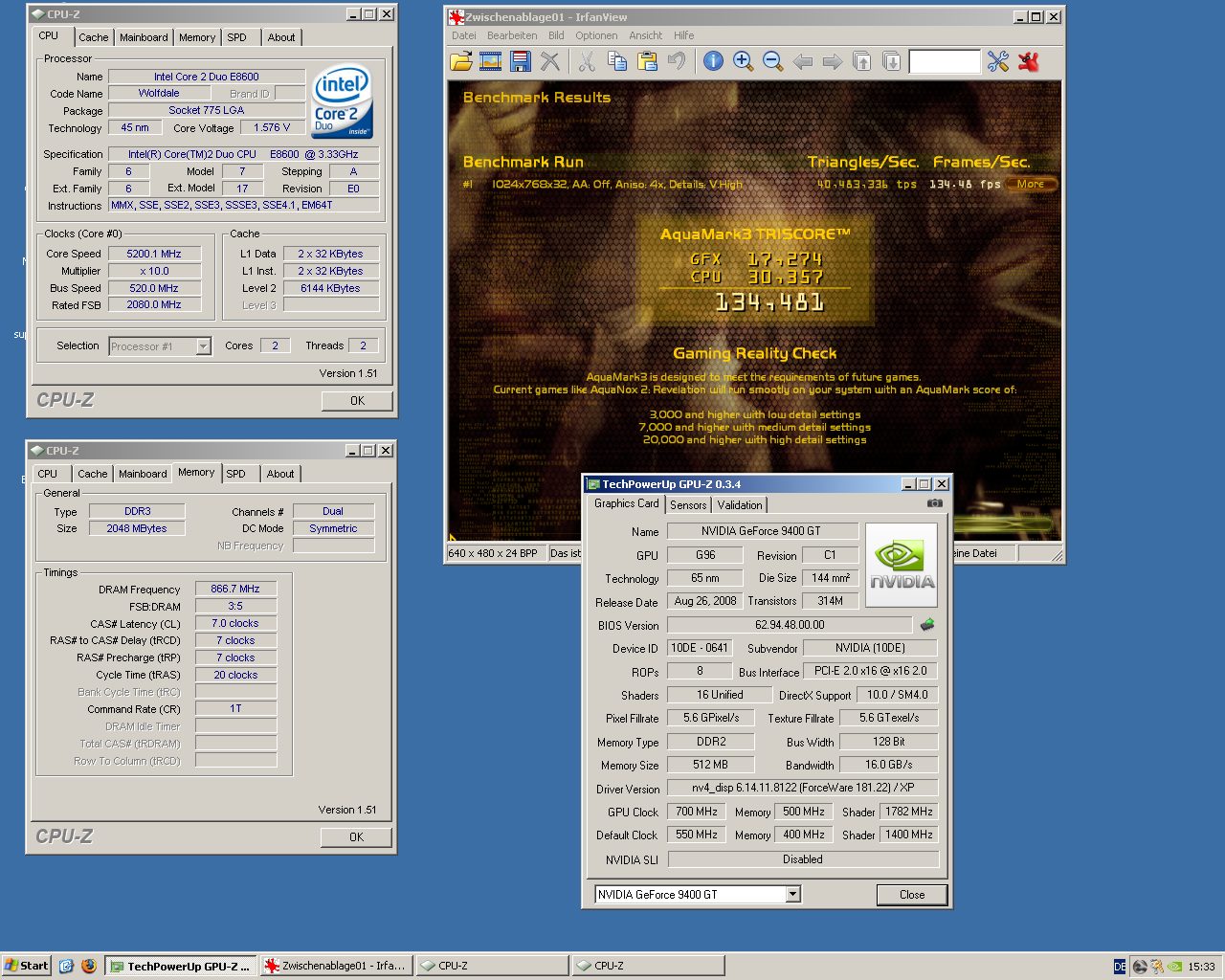Open the Processor #1 selection dropdown in CPU-Z
Viewport: 1225px width, 980px height.
160,346
